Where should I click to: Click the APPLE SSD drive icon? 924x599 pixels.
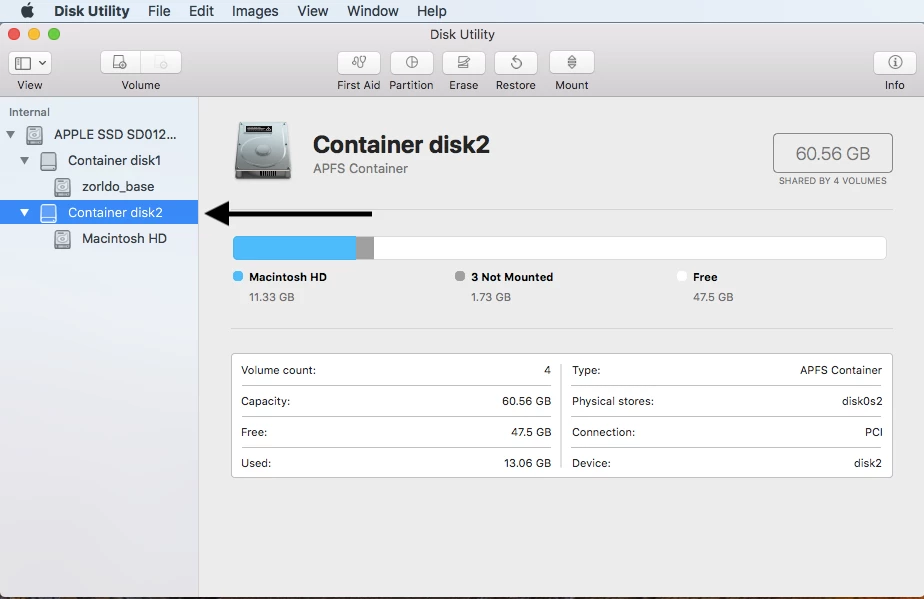(x=34, y=135)
